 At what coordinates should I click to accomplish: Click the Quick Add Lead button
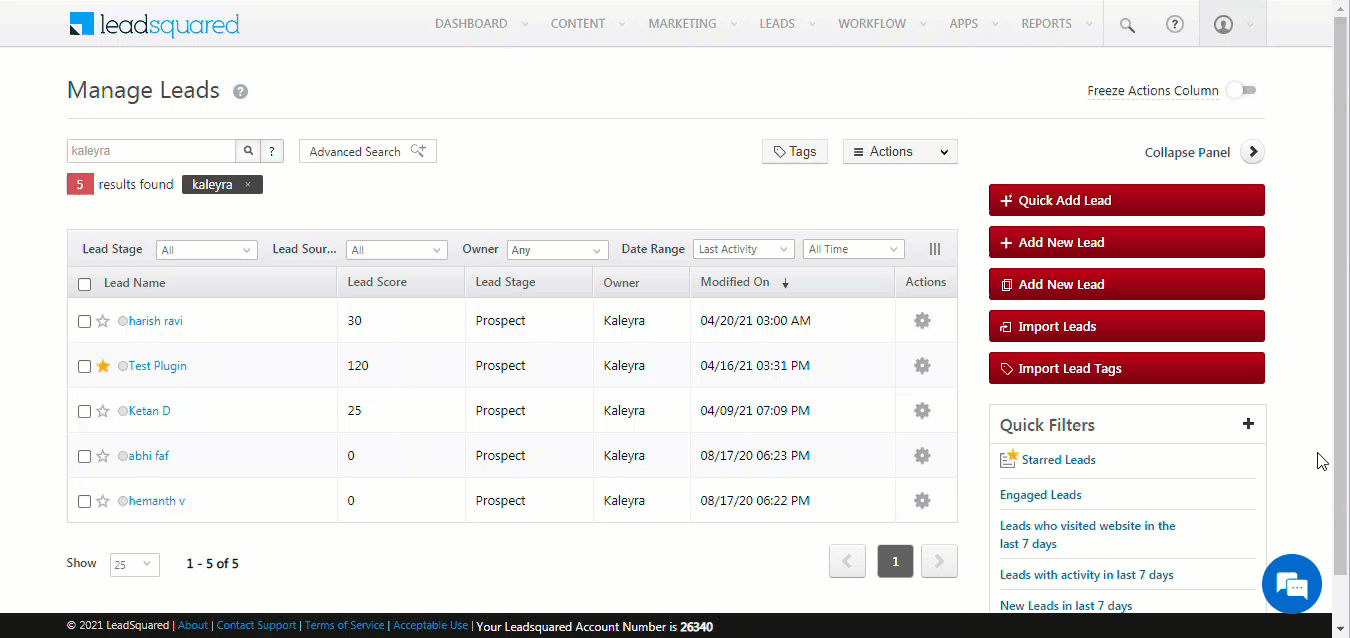(x=1127, y=200)
